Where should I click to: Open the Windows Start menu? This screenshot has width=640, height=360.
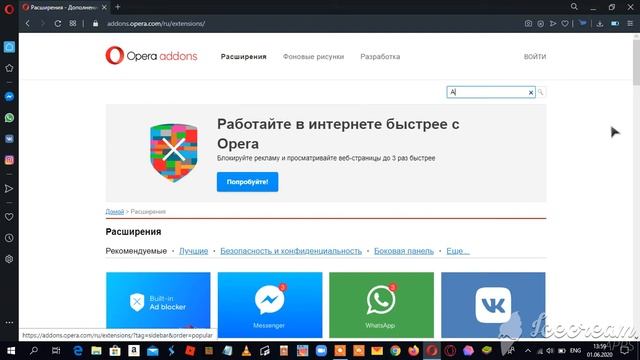tap(11, 351)
